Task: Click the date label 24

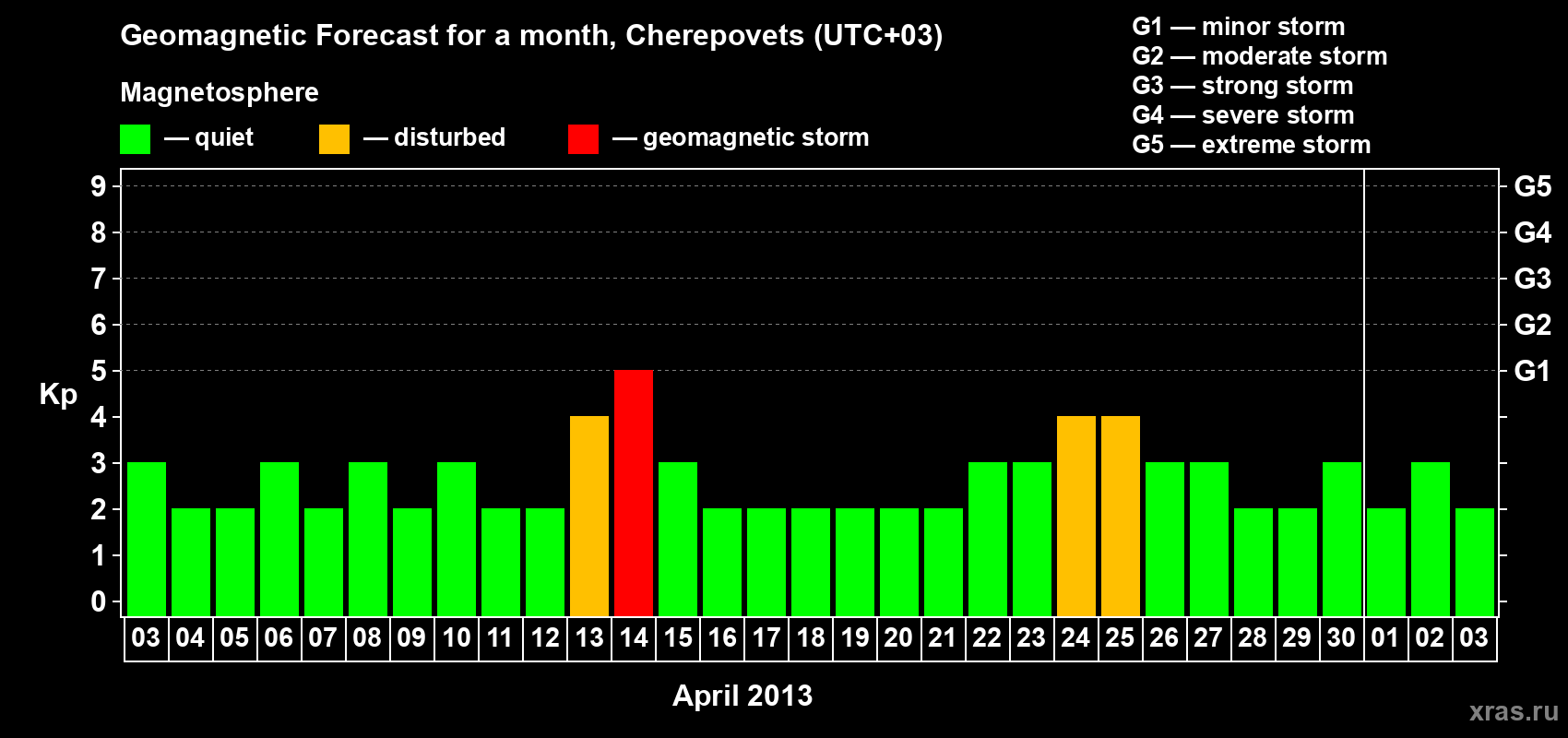Action: [1075, 637]
